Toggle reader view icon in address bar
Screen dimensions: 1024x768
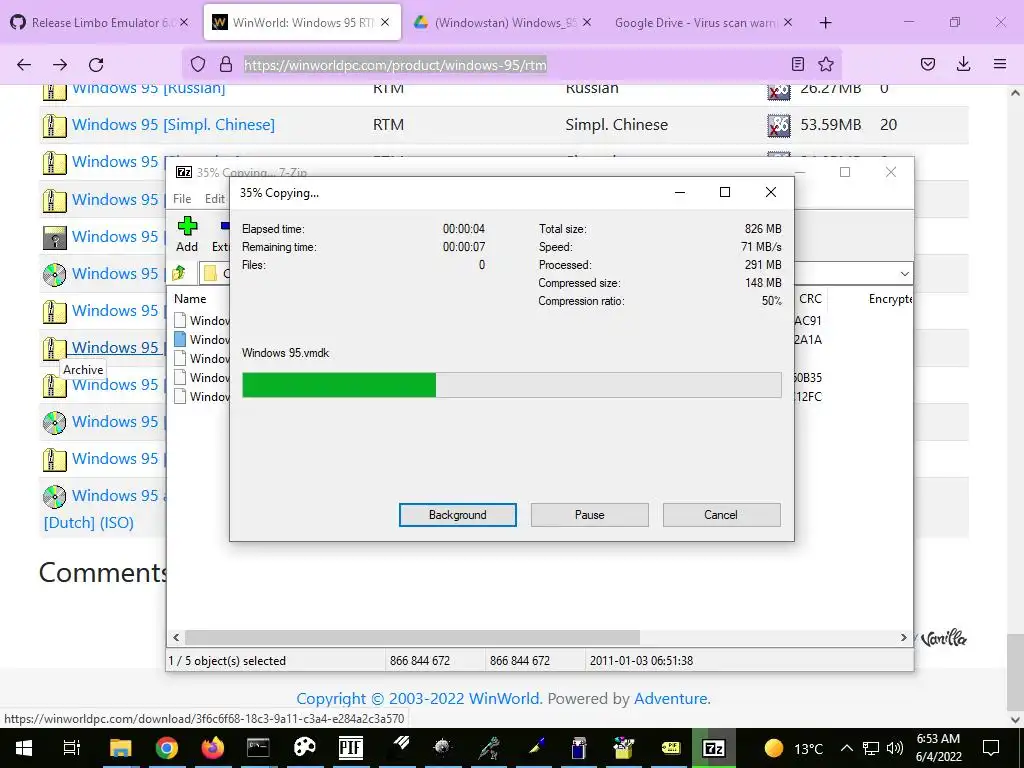click(797, 64)
